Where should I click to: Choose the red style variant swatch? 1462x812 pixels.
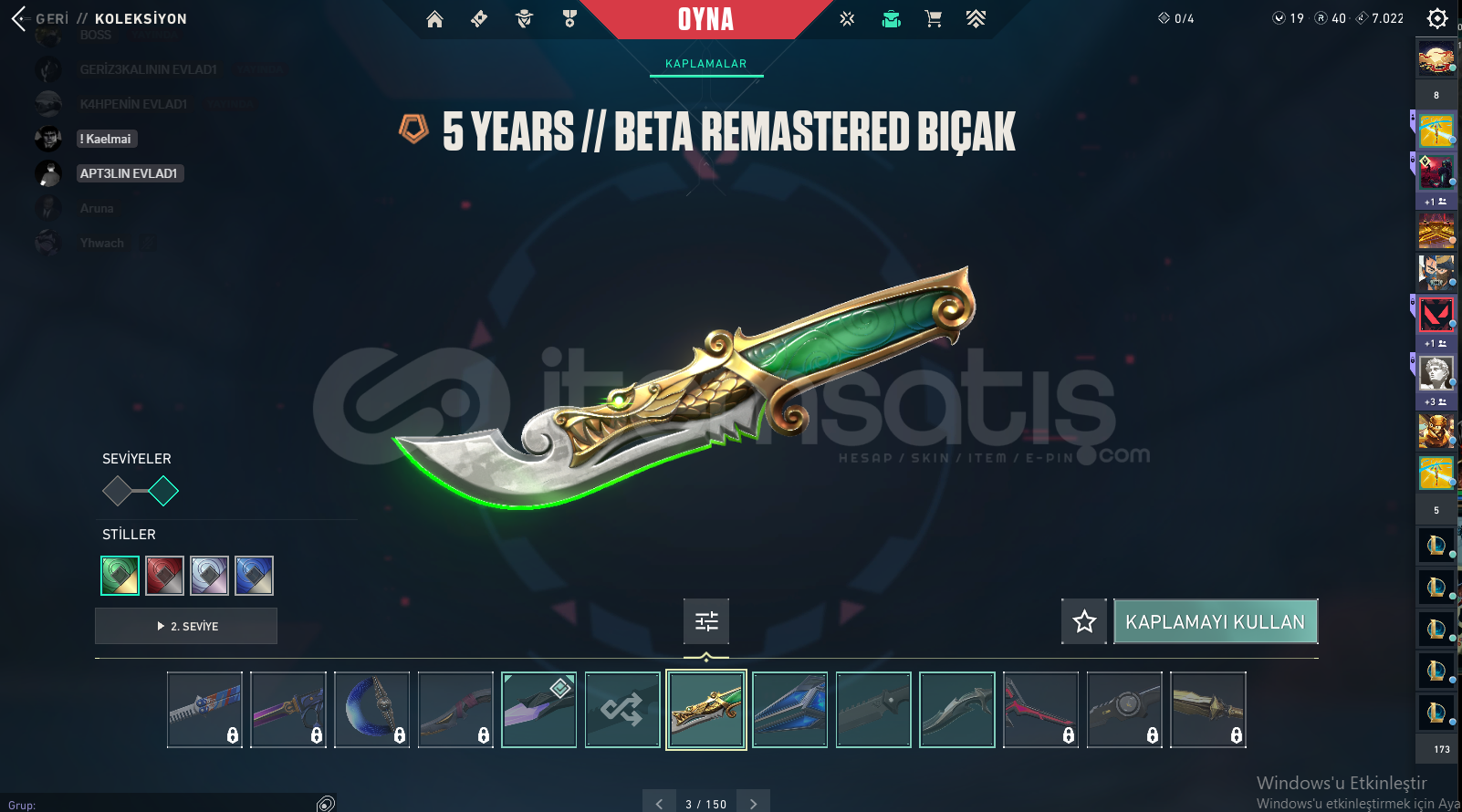click(x=165, y=576)
